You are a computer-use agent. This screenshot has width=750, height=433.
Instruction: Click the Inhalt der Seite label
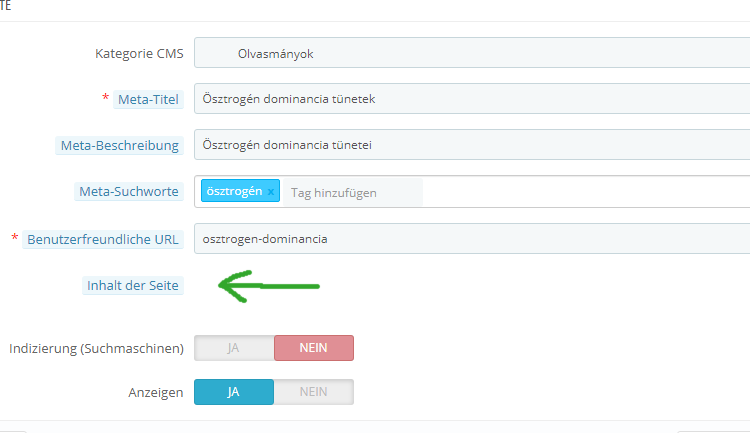(x=133, y=286)
